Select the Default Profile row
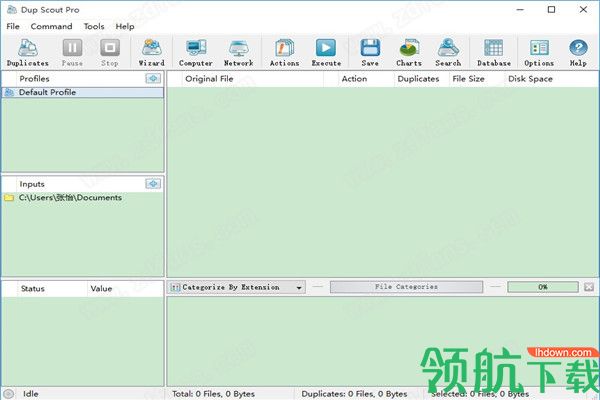600x400 pixels. [83, 92]
